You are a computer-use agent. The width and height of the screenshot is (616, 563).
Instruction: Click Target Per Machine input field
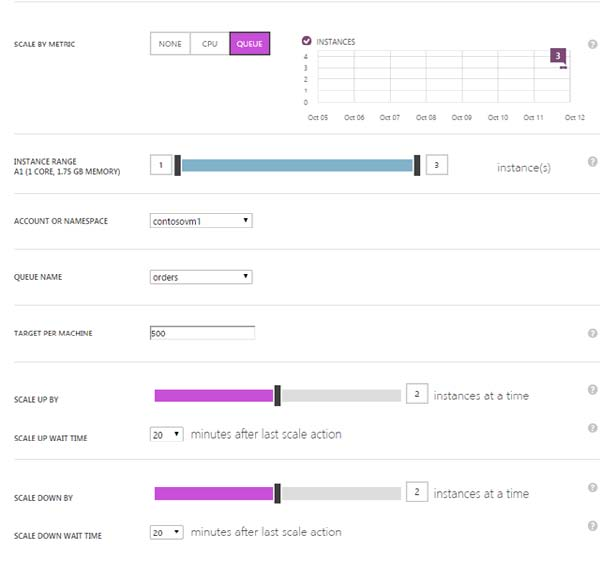202,333
